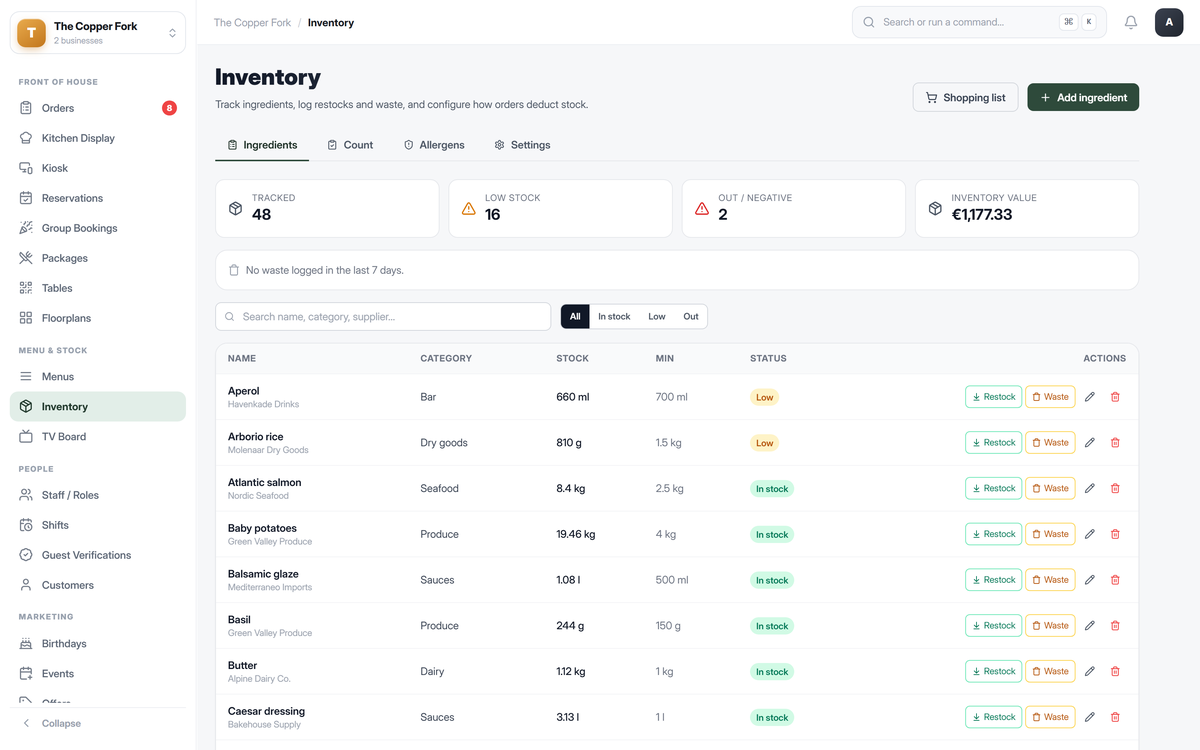Screen dimensions: 1200x750
Task: Collapse the sidebar
Action: click(98, 723)
